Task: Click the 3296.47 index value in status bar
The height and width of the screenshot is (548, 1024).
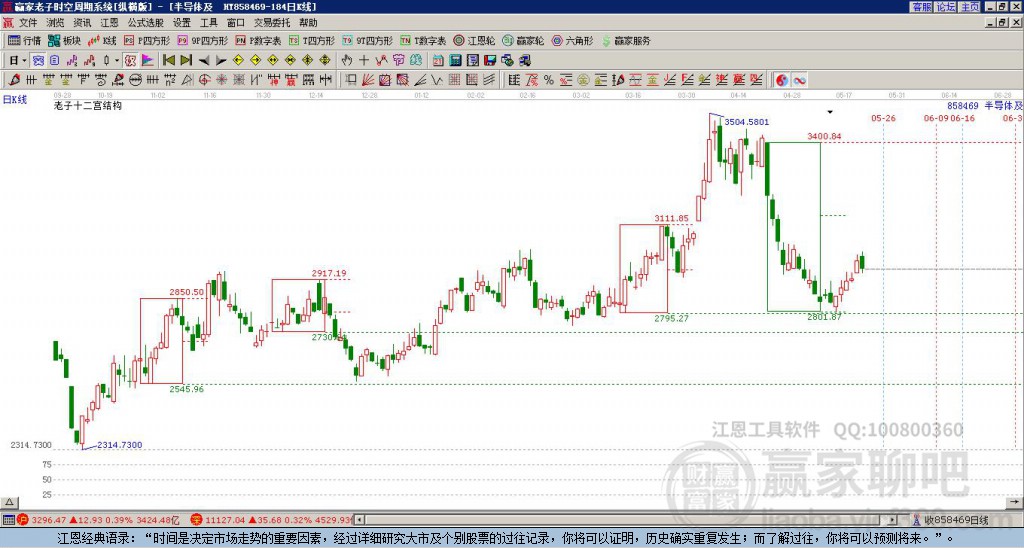Action: coord(49,520)
